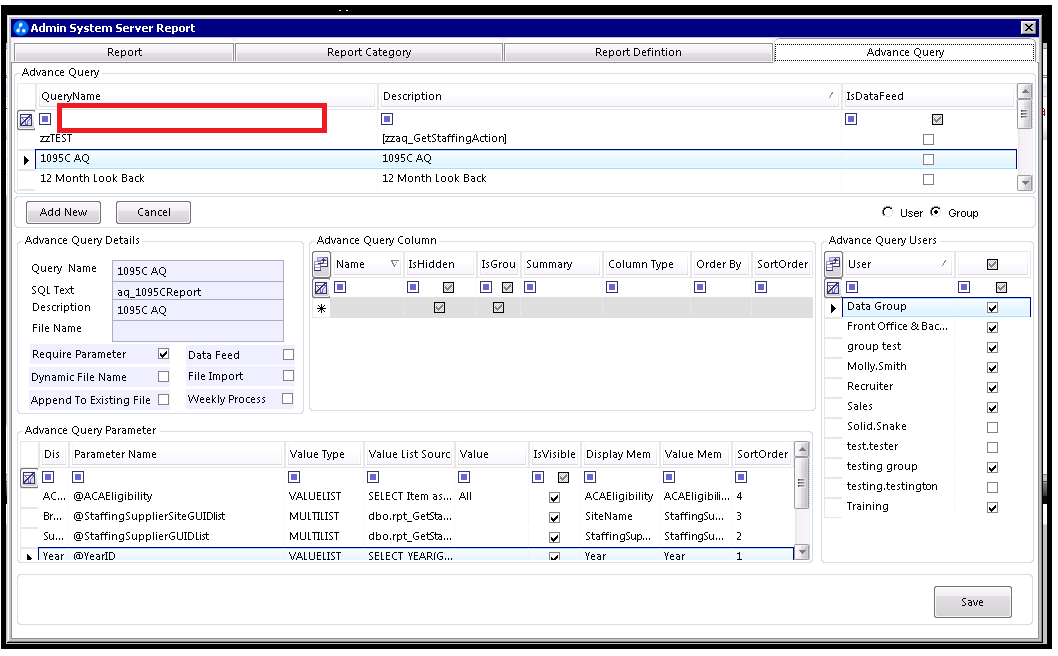Click the Admin System Server Report title icon

tap(20, 28)
